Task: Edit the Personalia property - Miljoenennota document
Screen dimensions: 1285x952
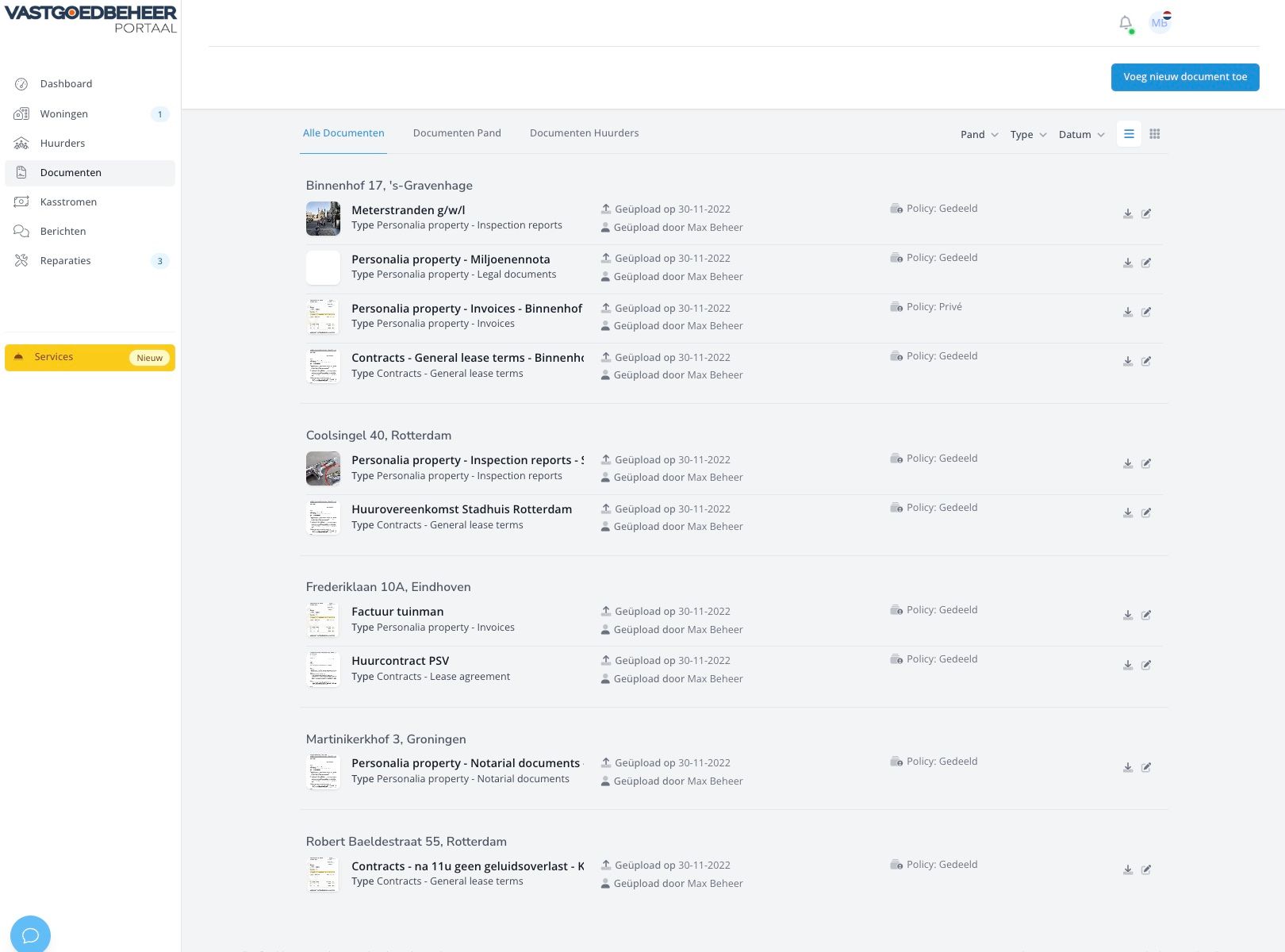Action: 1146,263
